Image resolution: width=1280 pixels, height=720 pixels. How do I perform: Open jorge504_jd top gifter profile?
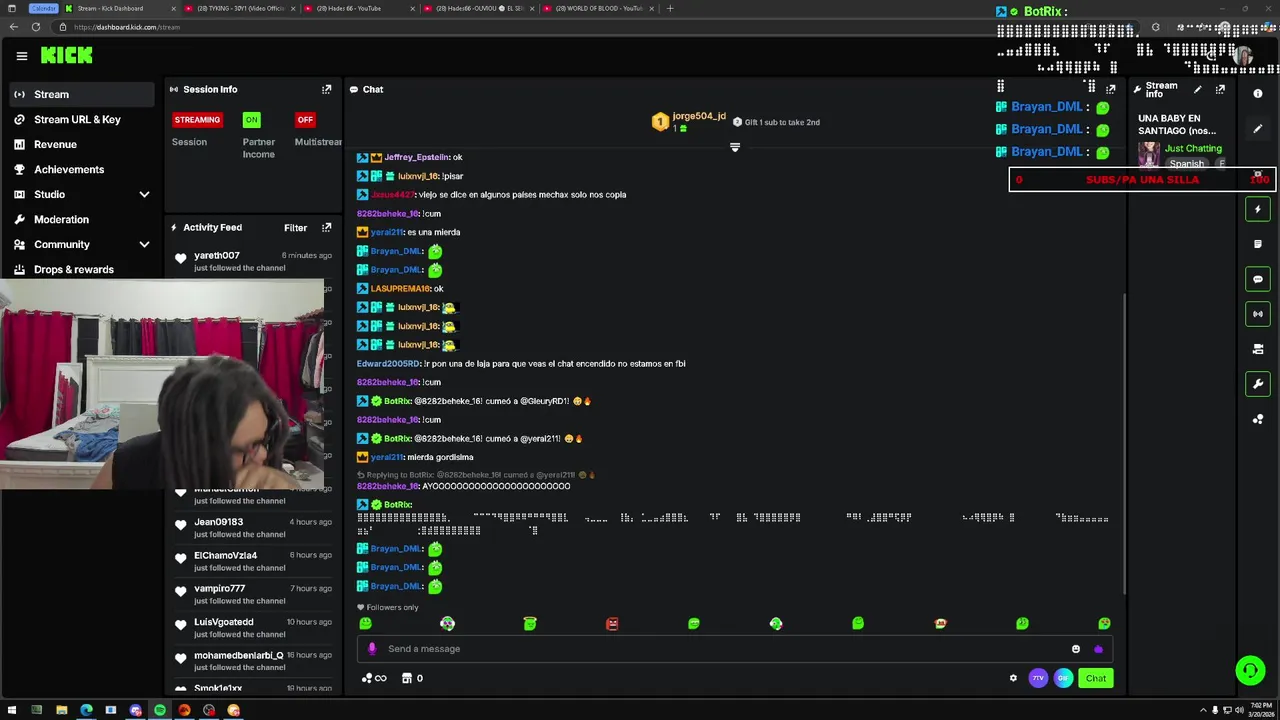point(699,116)
